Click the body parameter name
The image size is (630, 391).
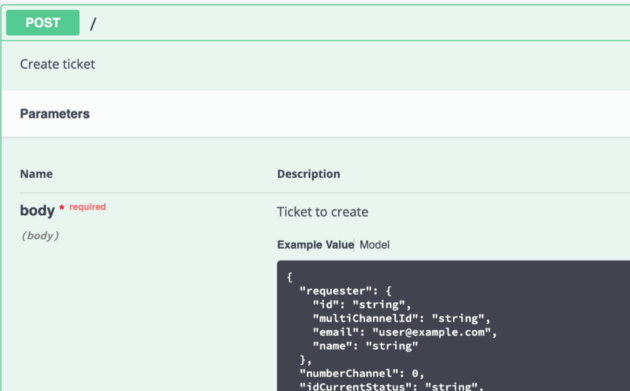pos(37,210)
